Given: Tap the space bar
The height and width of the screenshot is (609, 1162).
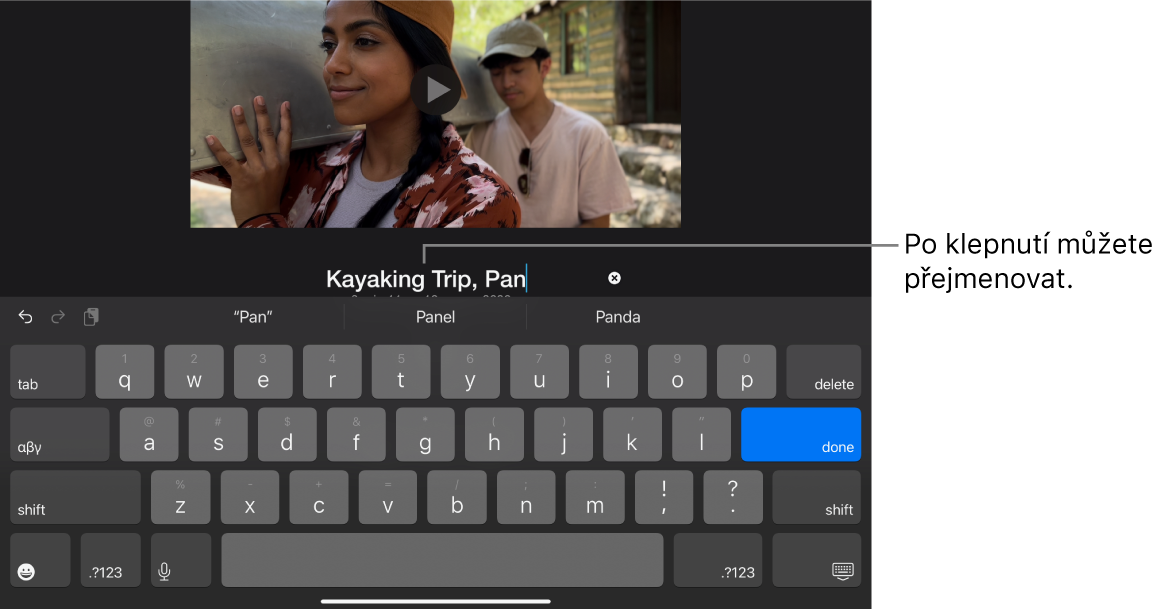Looking at the screenshot, I should click(x=442, y=560).
